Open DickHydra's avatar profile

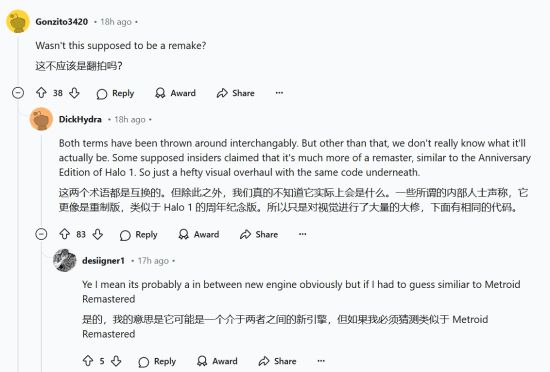41,119
